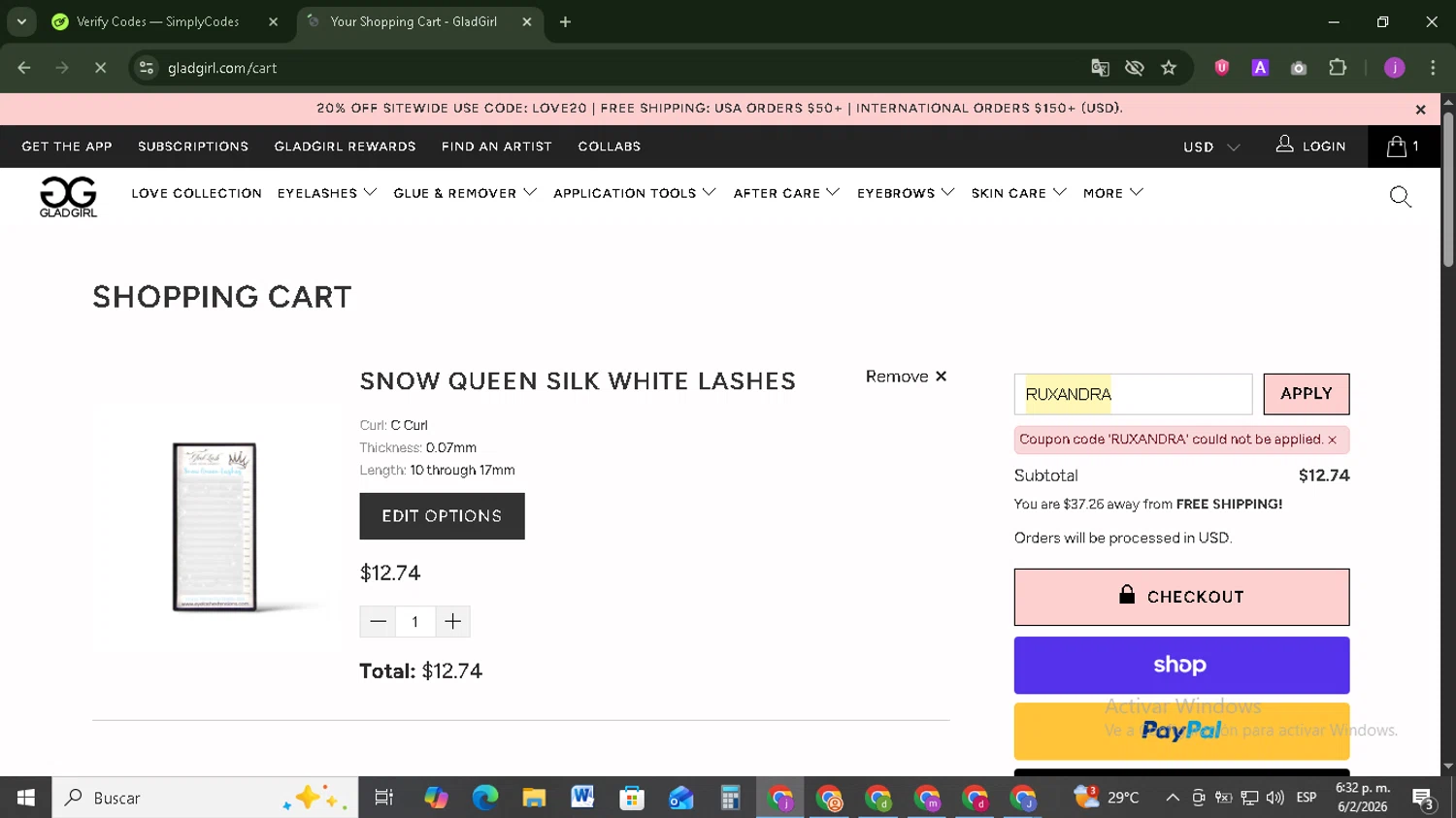Click the Snow Queen lashes product image
This screenshot has width=1456, height=818.
pos(215,527)
